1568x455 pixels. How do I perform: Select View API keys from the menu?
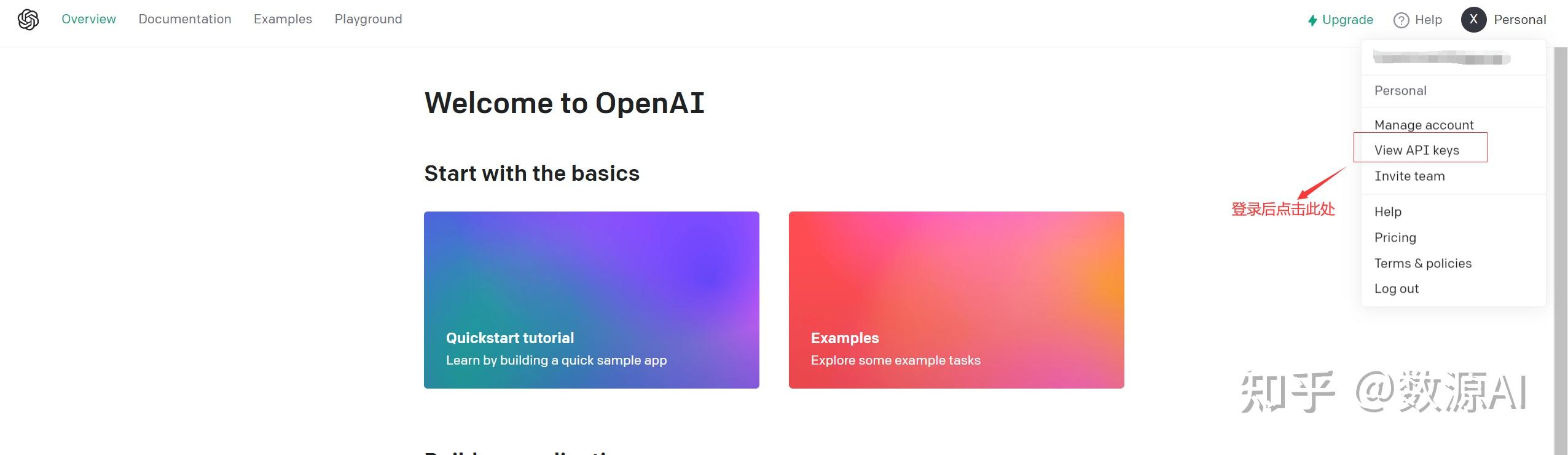click(1417, 149)
